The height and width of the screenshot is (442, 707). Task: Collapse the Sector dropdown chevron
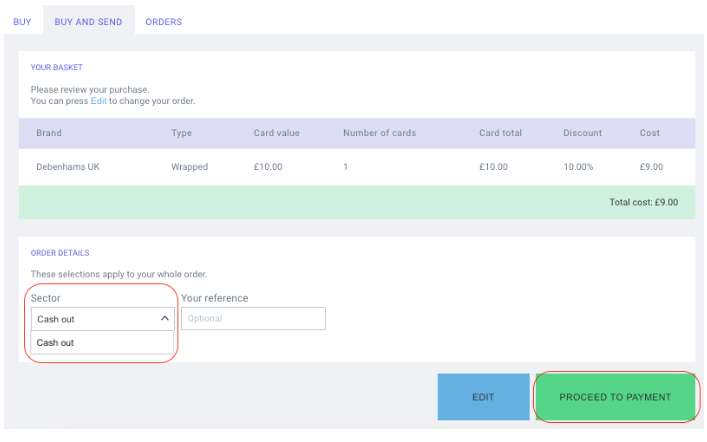[165, 318]
